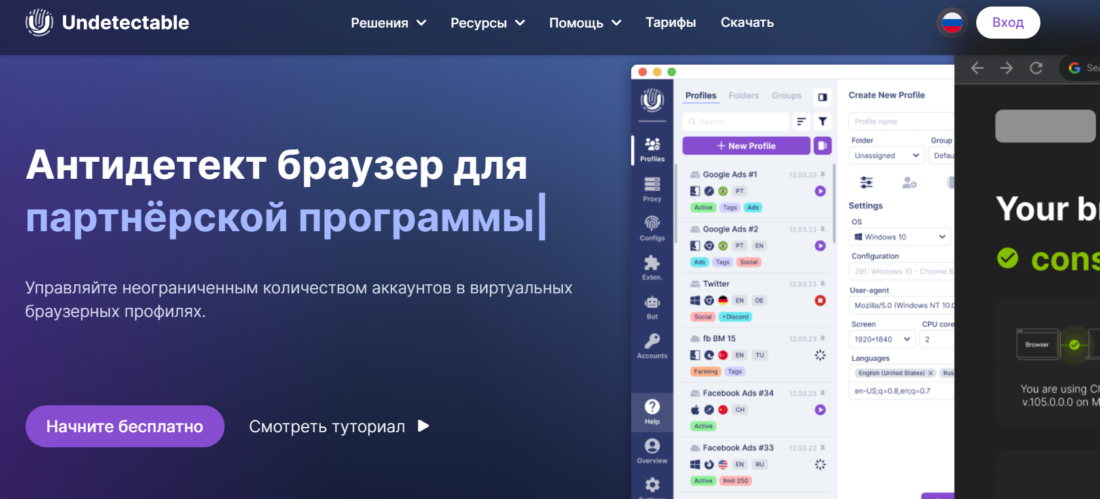The width and height of the screenshot is (1100, 499).
Task: Open the OS dropdown showing Windows 10
Action: pyautogui.click(x=899, y=237)
